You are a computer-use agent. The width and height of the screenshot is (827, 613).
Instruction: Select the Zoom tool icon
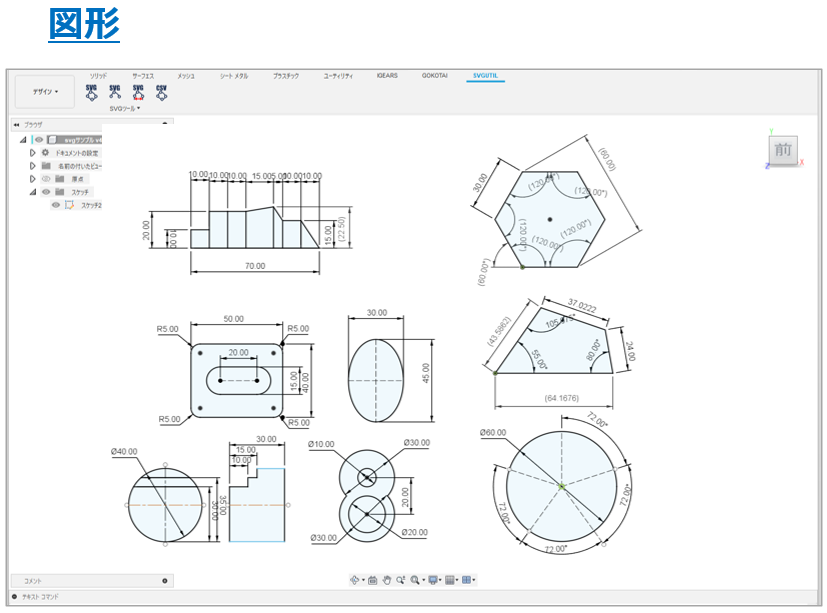click(401, 580)
